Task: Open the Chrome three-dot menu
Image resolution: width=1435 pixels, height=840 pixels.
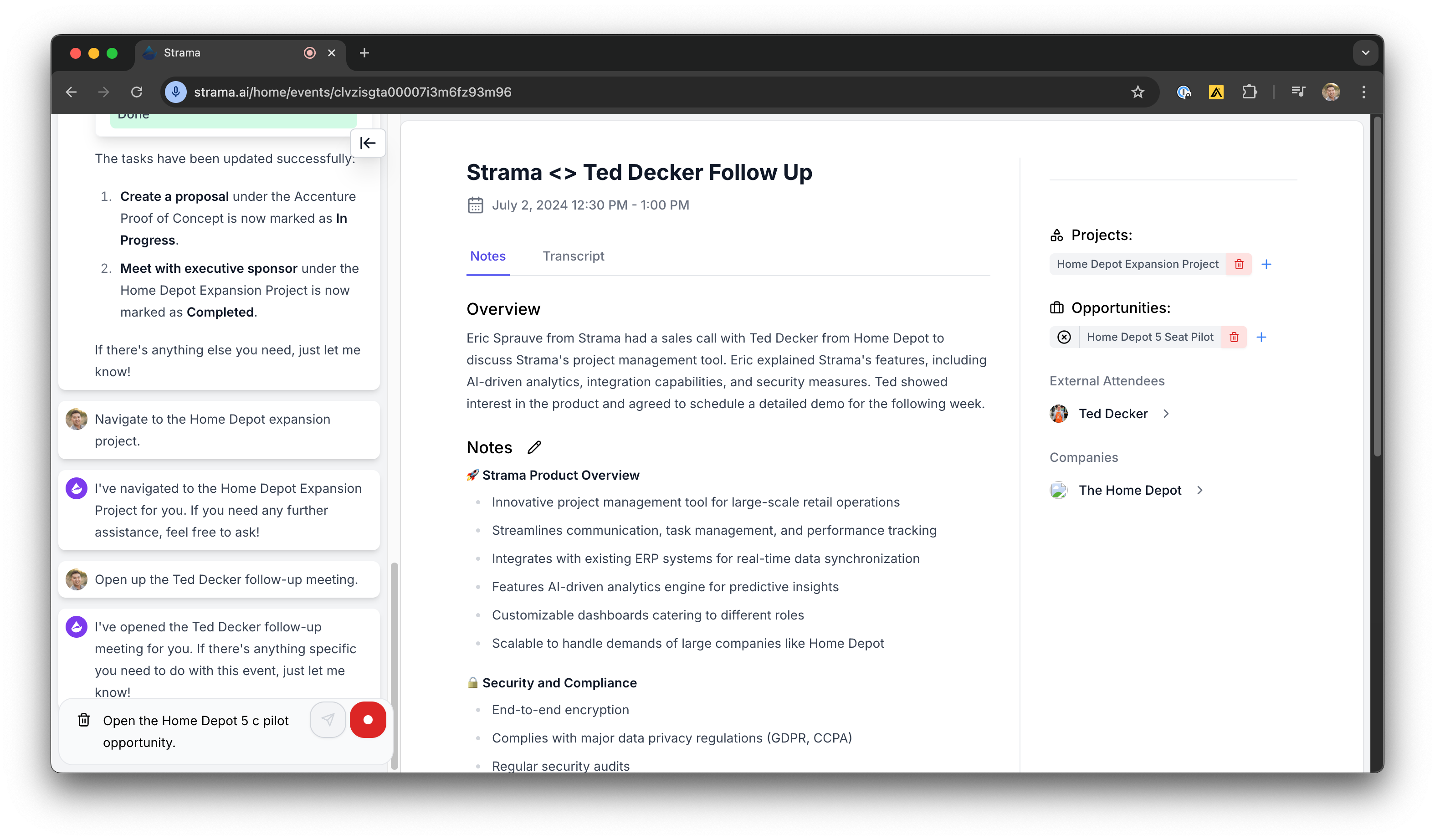Action: (x=1364, y=92)
